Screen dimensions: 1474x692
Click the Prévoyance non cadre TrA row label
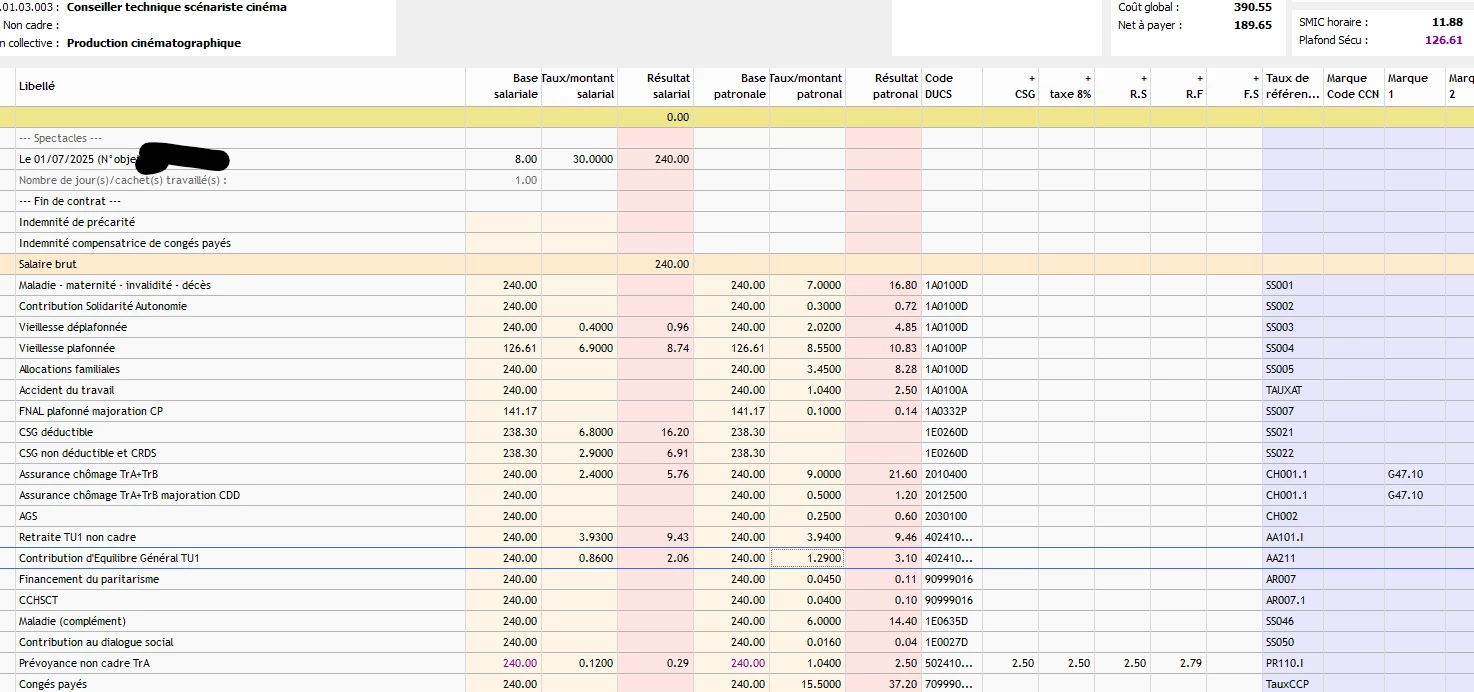84,663
